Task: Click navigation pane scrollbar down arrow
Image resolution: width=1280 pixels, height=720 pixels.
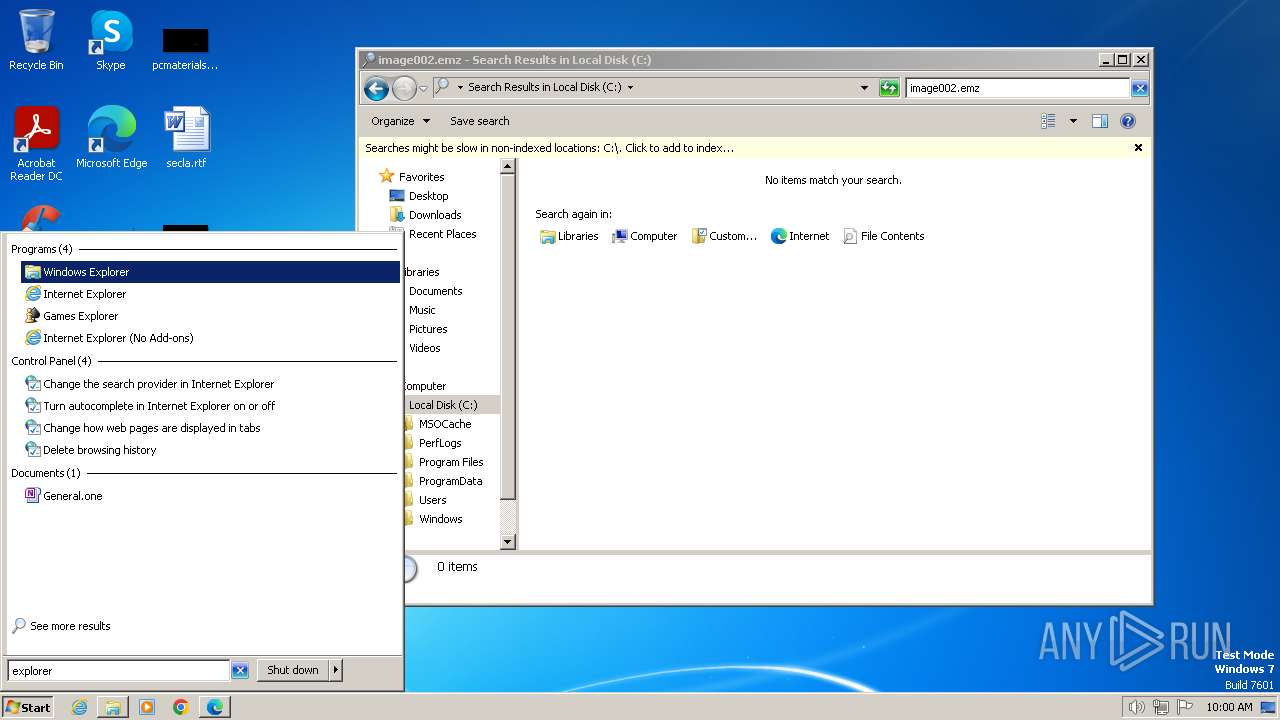Action: click(507, 541)
